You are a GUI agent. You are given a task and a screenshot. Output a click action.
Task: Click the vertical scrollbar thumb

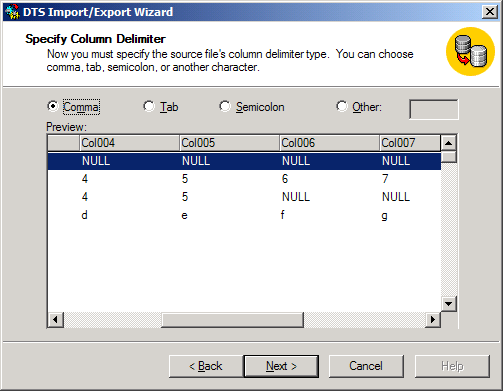449,157
